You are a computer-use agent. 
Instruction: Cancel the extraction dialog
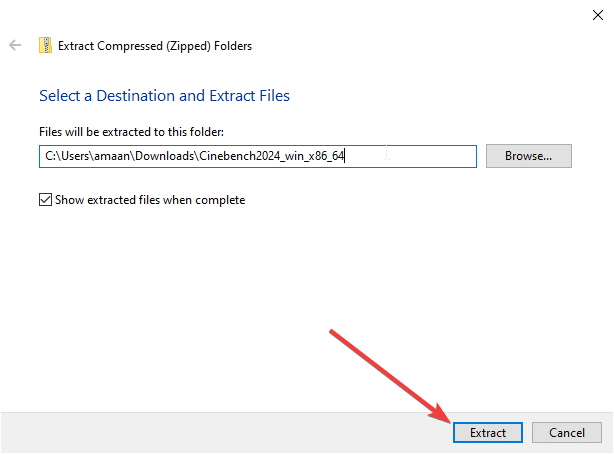[567, 432]
